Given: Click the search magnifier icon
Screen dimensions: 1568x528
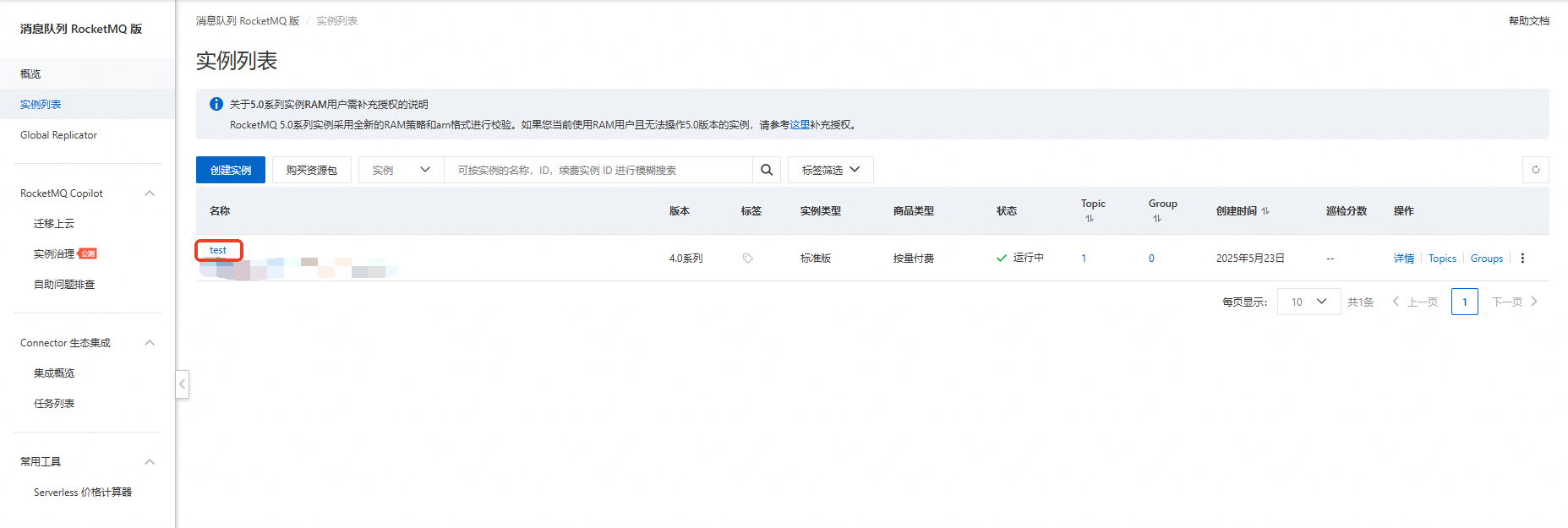Looking at the screenshot, I should click(x=766, y=170).
